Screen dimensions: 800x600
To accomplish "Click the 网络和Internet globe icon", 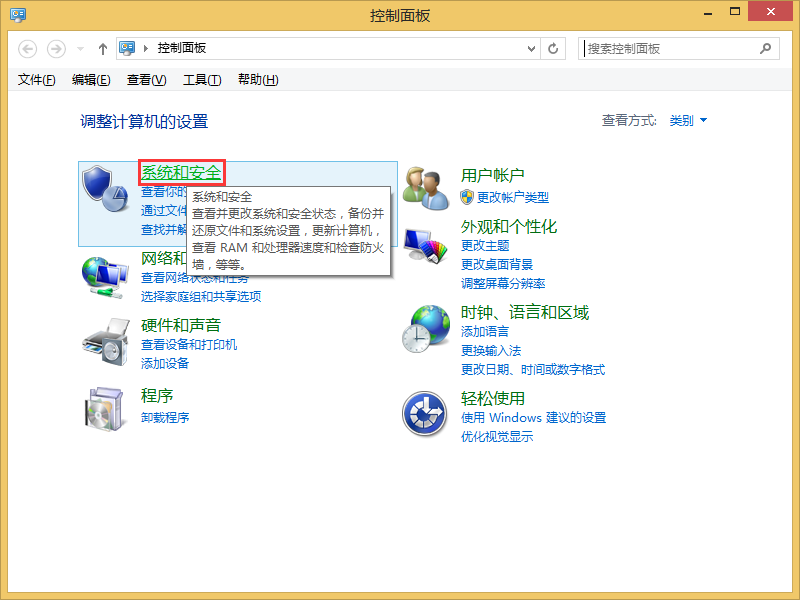I will click(x=104, y=275).
